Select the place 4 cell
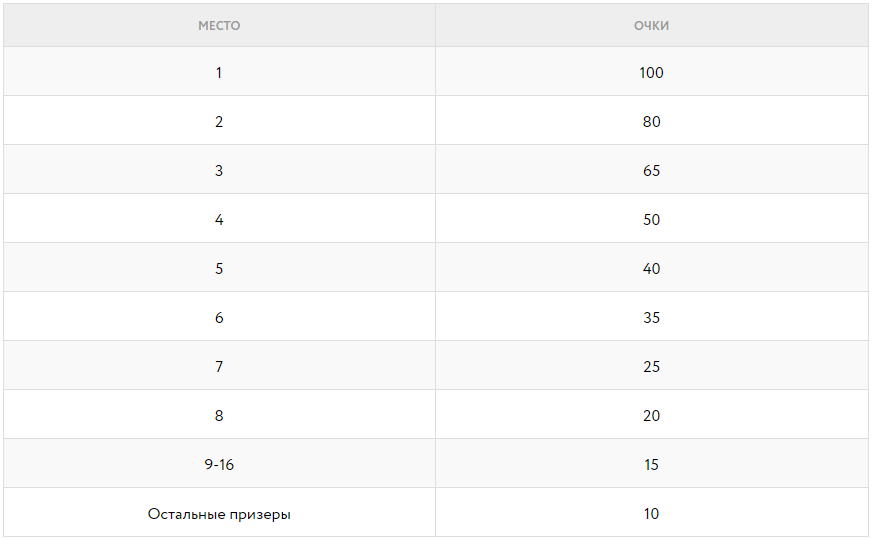 (219, 220)
